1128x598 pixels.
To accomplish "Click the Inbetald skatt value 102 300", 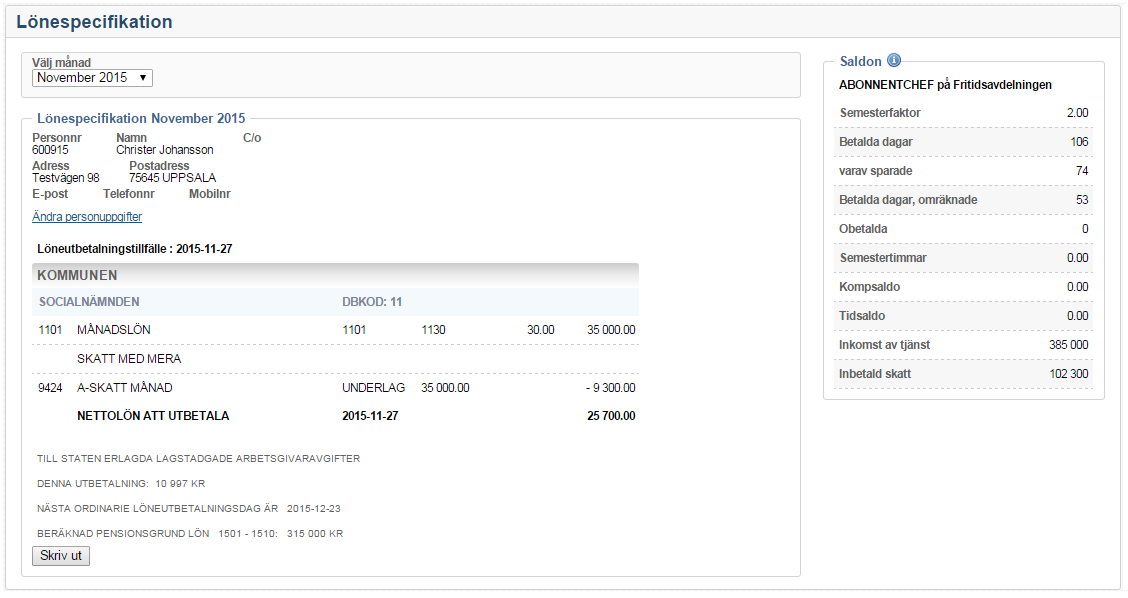I will click(x=1068, y=373).
